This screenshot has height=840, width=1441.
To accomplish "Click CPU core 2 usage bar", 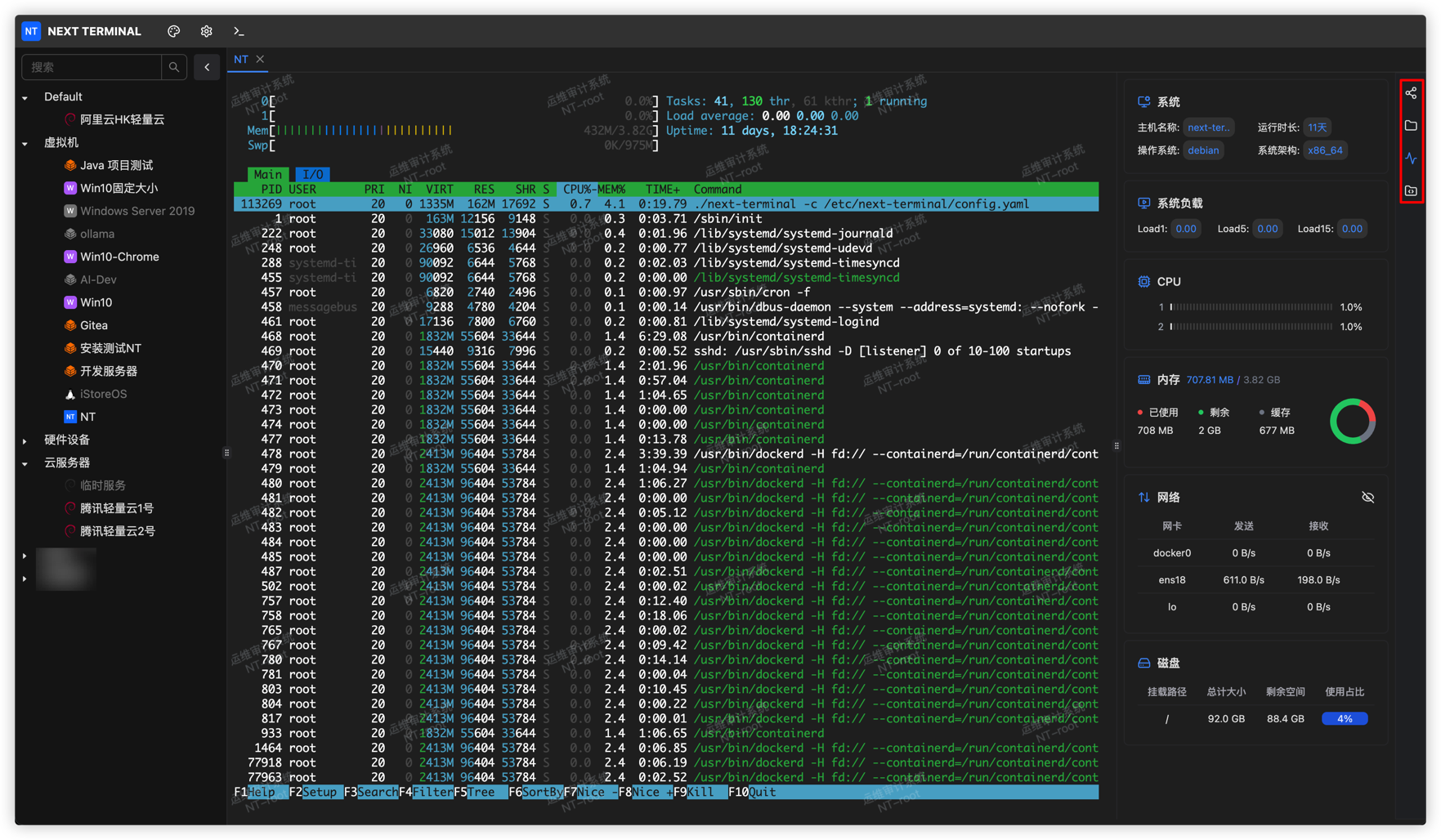I will pyautogui.click(x=1251, y=327).
